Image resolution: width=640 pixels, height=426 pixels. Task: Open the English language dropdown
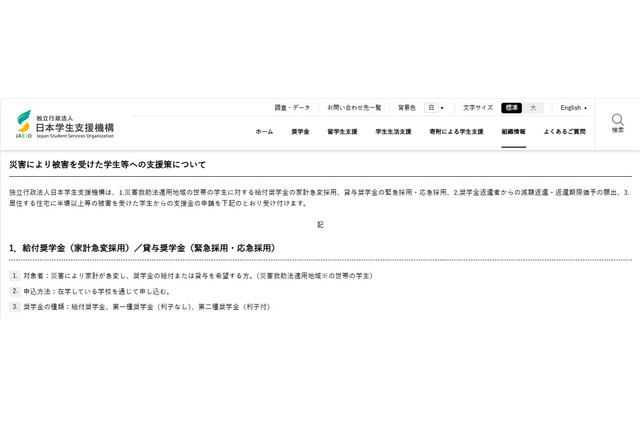573,108
